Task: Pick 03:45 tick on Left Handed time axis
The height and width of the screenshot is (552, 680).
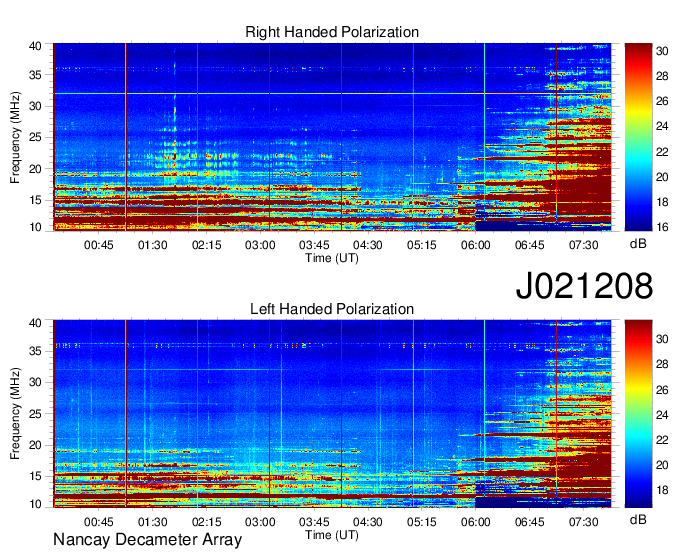Action: tap(314, 522)
